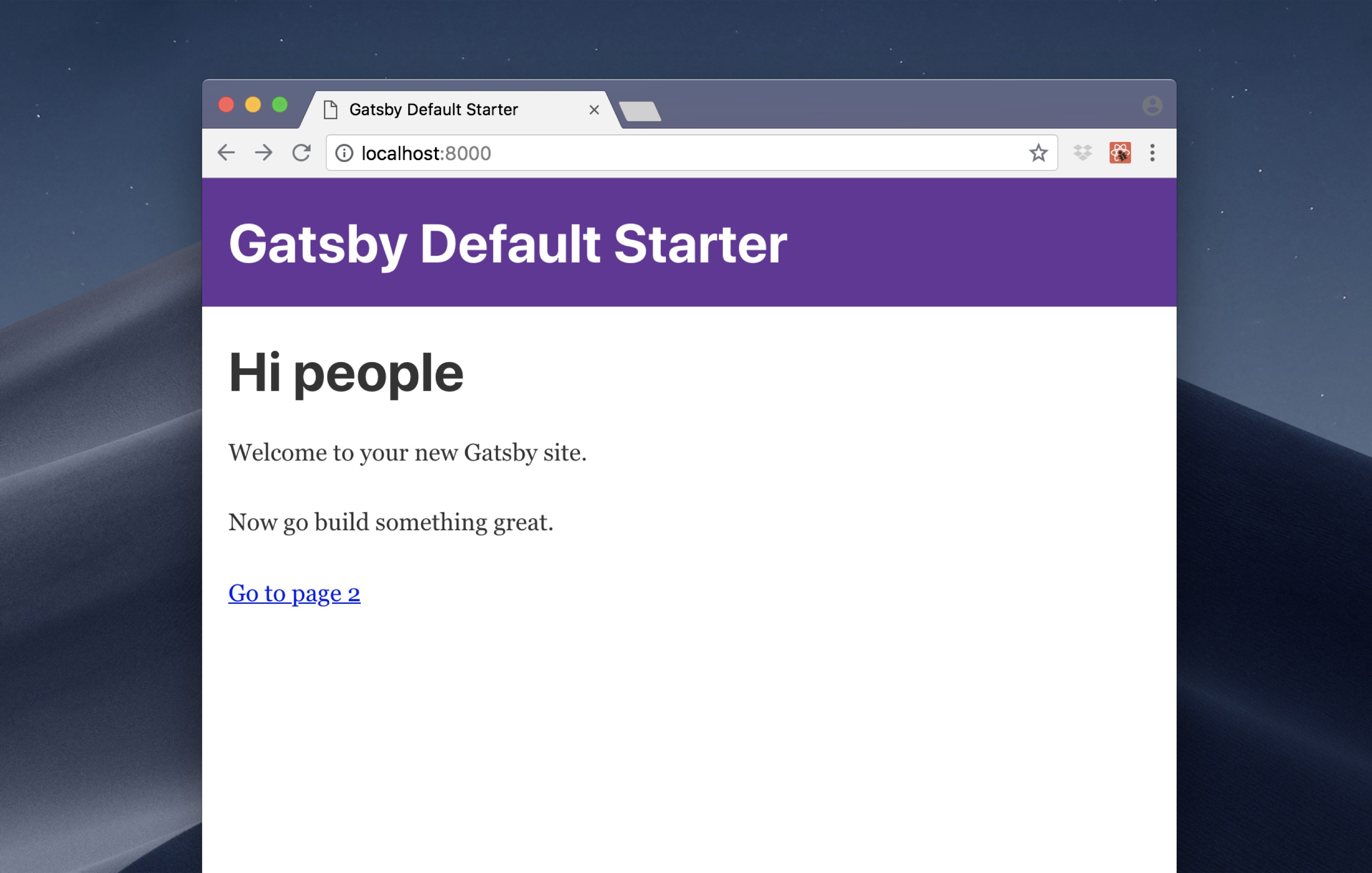Reload the localhost page
The image size is (1372, 873).
coord(302,152)
